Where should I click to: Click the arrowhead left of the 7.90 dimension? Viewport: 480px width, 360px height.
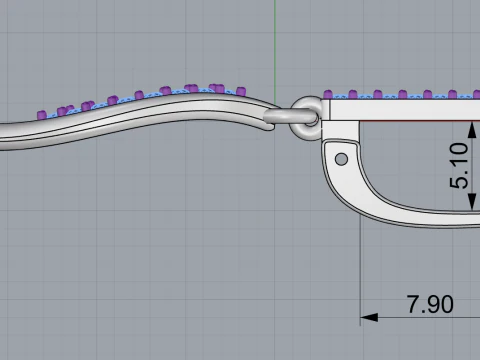click(x=369, y=317)
